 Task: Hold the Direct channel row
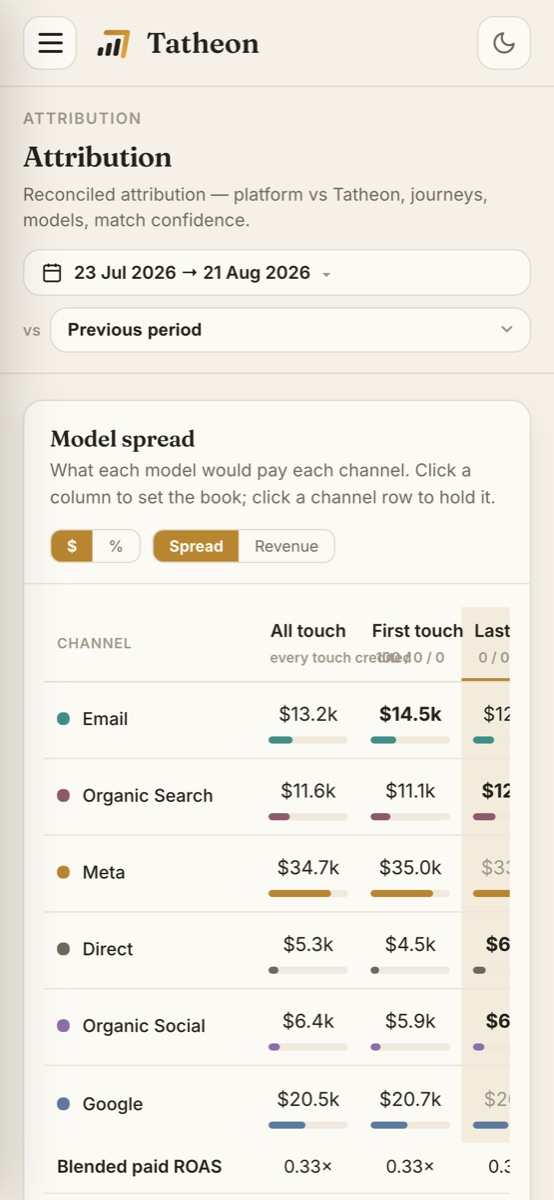pos(277,951)
